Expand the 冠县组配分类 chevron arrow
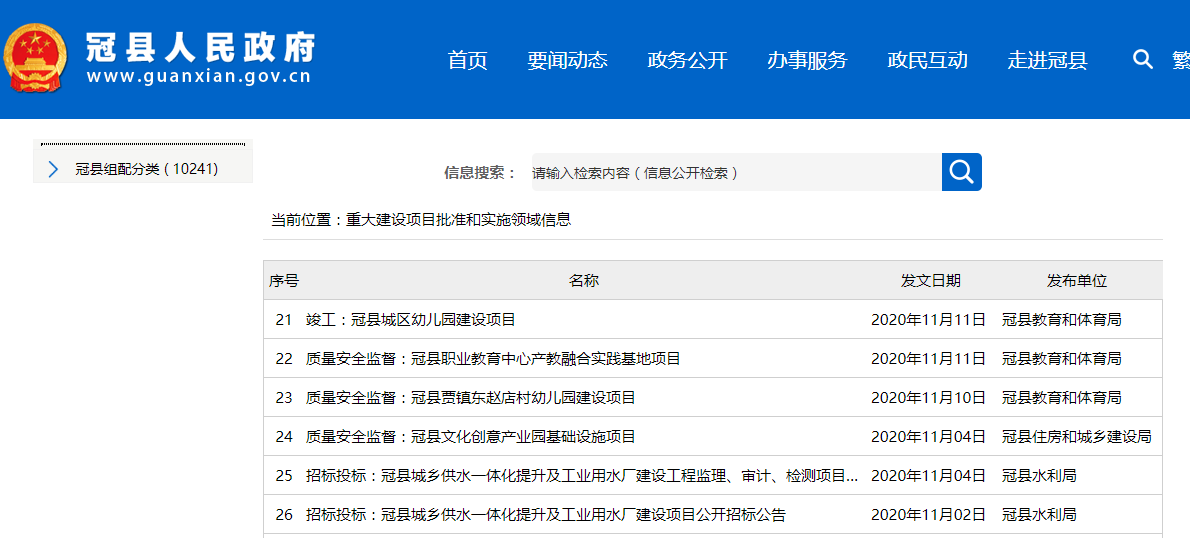 pos(53,170)
